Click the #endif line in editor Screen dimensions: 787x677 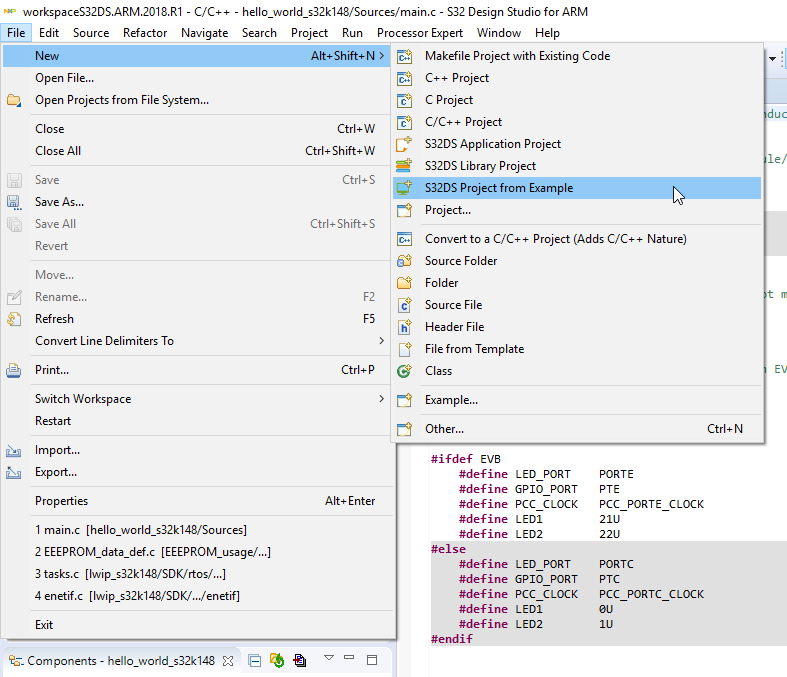point(452,639)
